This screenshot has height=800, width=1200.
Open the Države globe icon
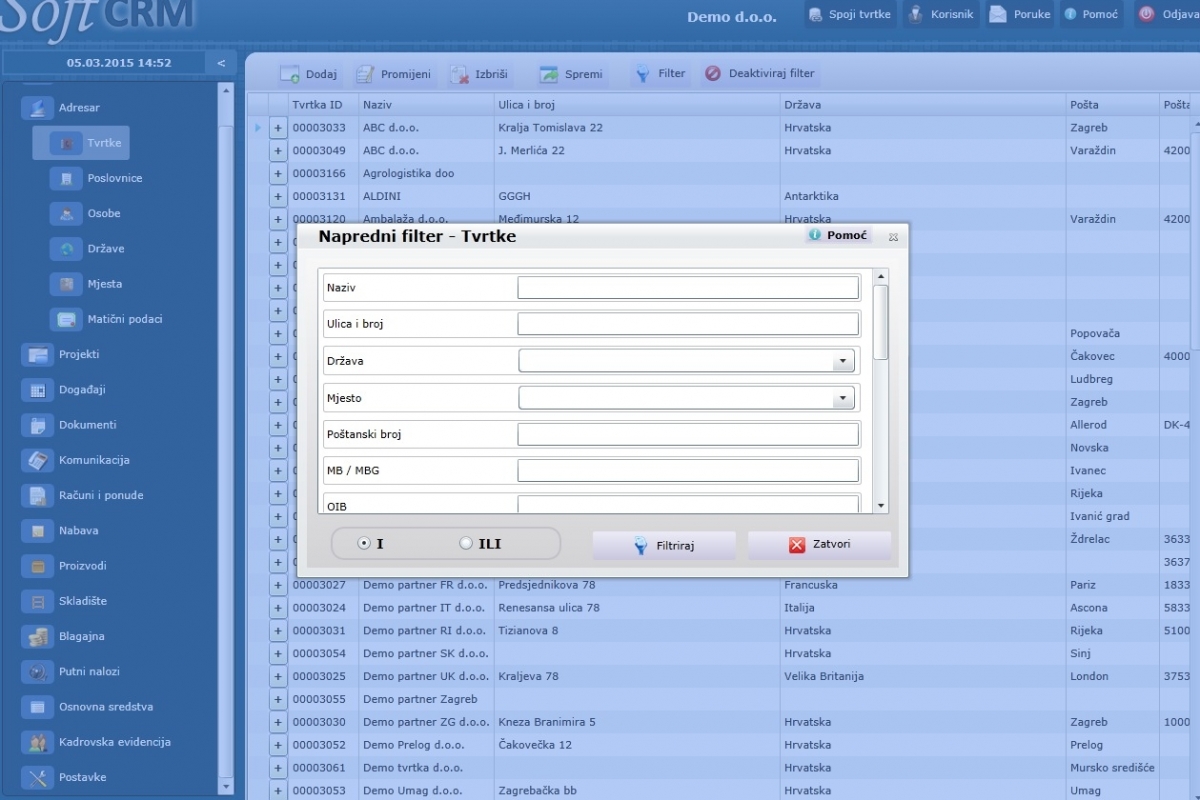(x=66, y=249)
